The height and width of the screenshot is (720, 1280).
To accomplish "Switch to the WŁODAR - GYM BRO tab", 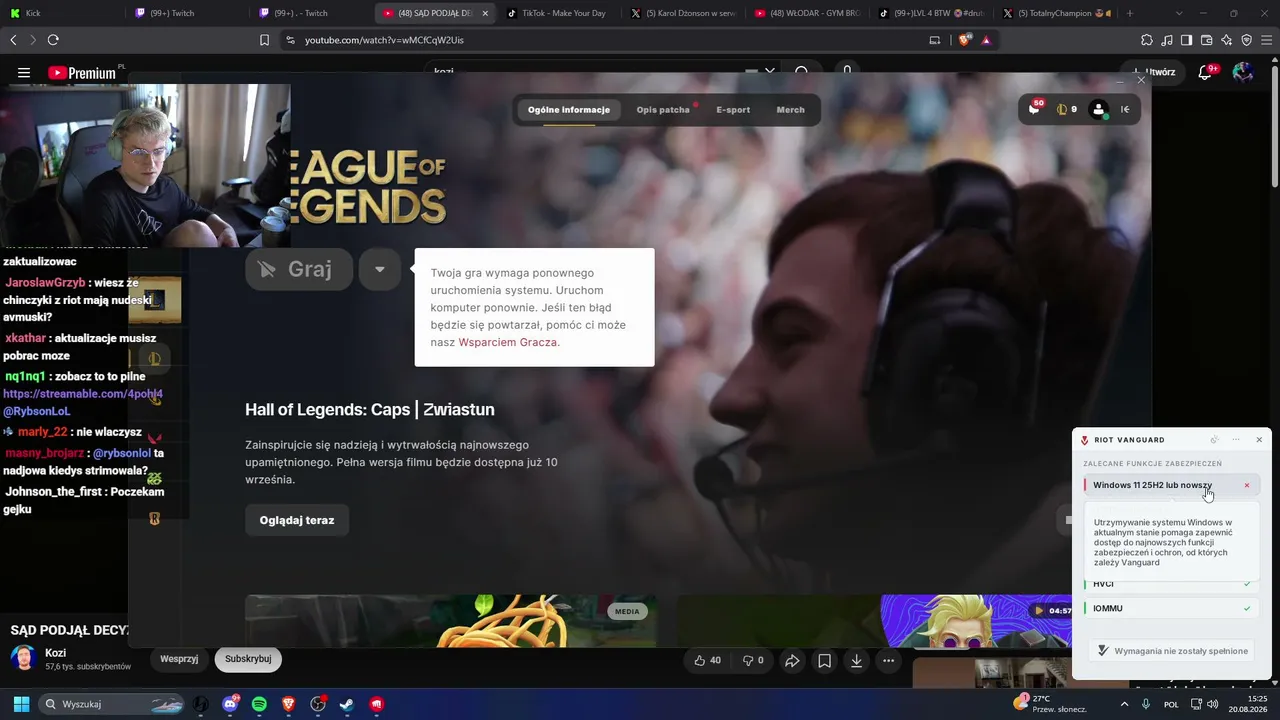I will (808, 13).
